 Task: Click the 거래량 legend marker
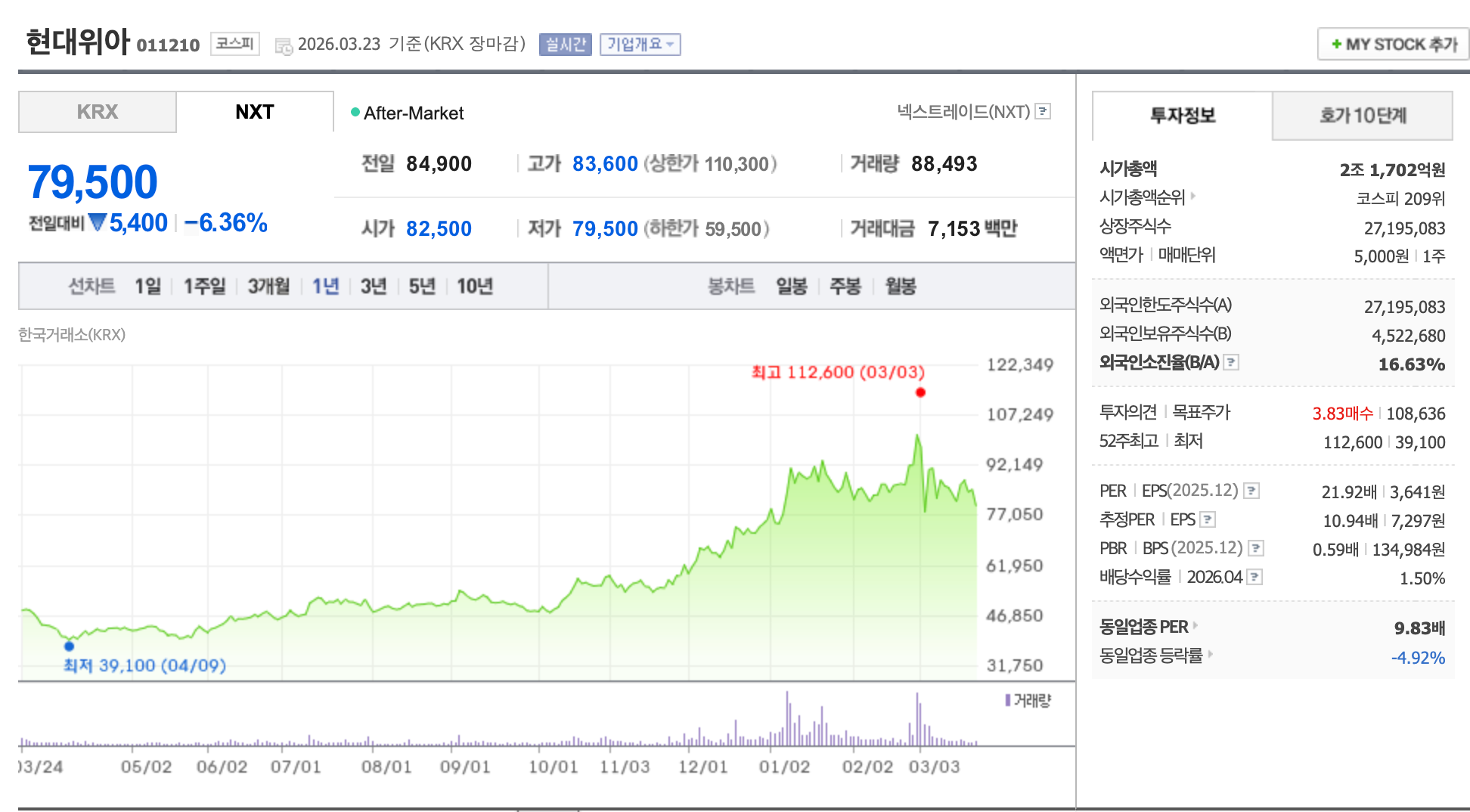click(x=1007, y=700)
